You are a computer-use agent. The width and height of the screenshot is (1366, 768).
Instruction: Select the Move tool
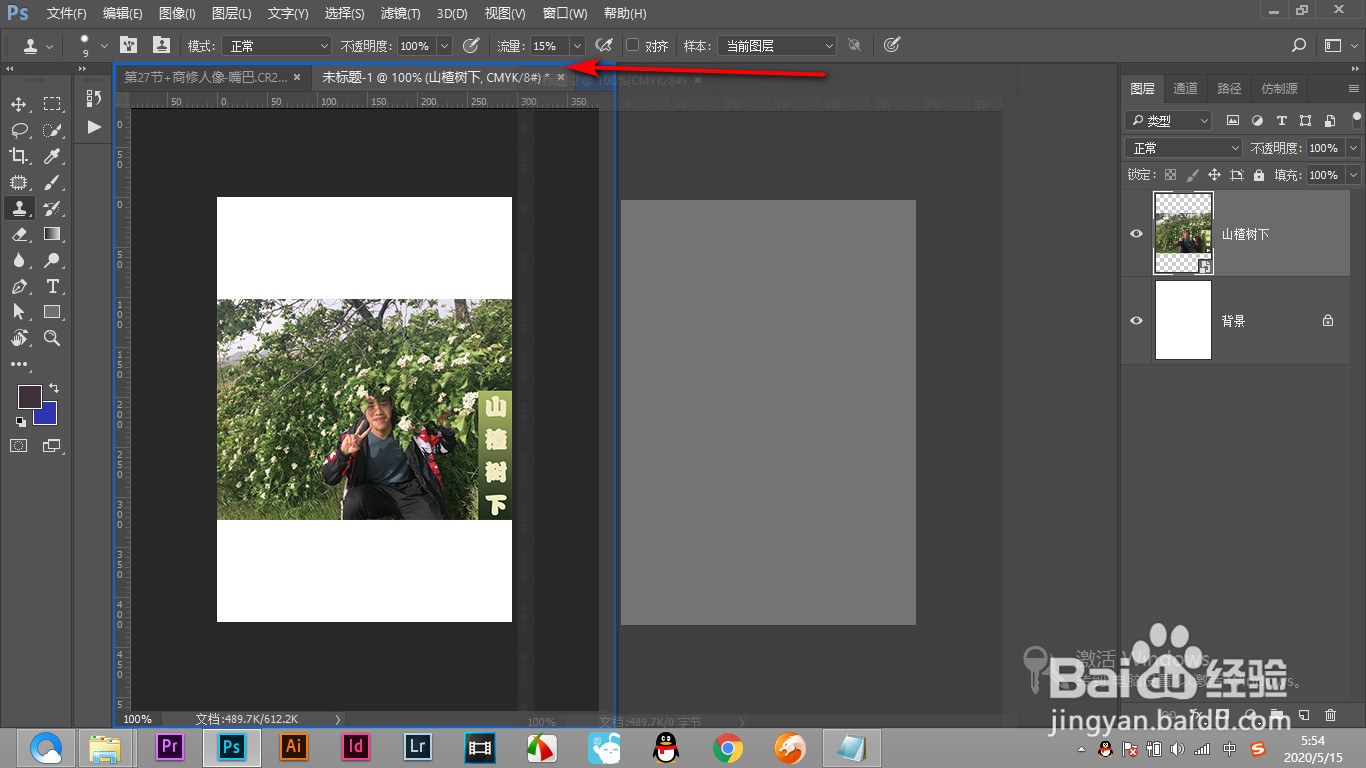pyautogui.click(x=19, y=104)
